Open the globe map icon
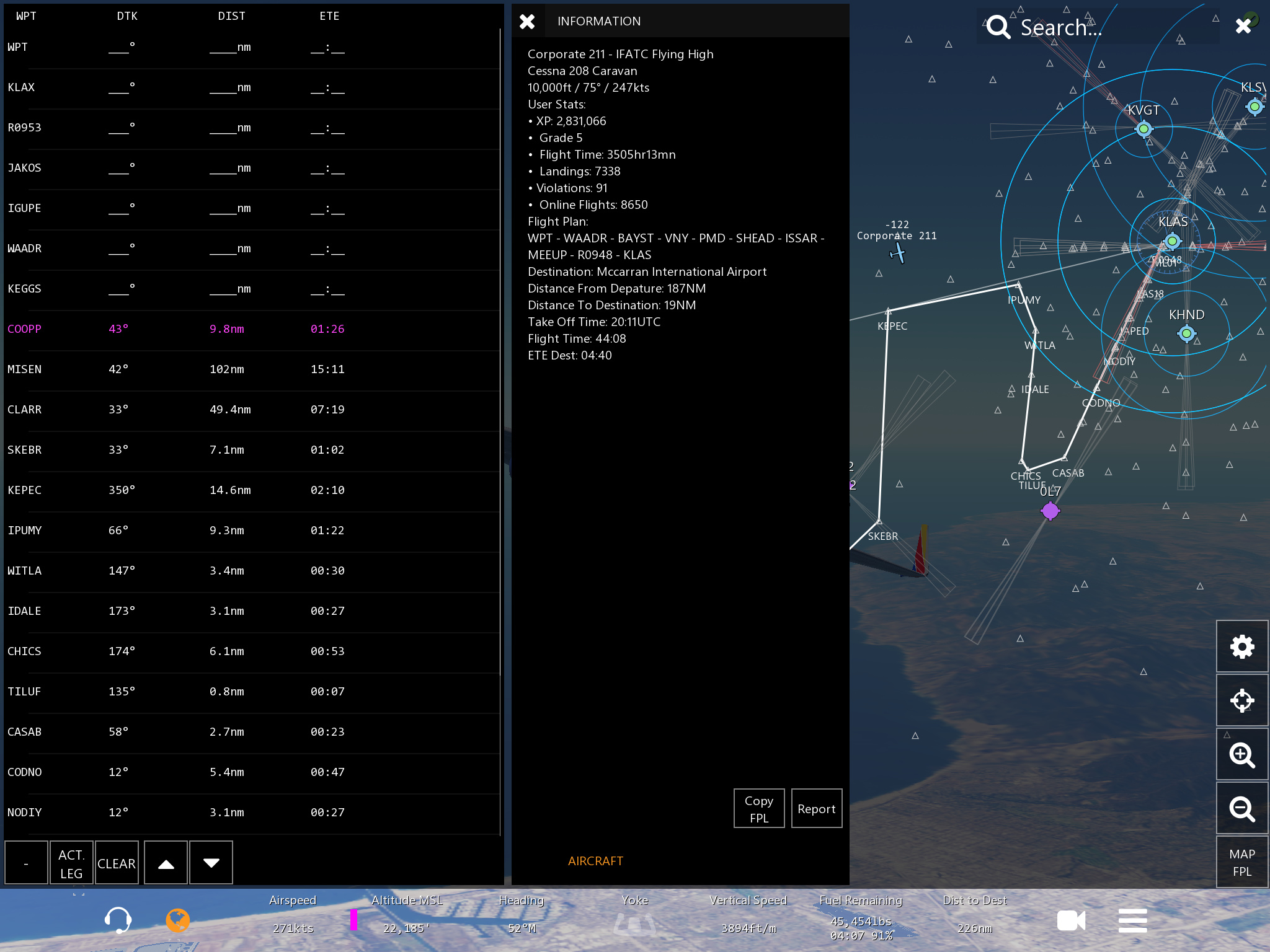 [177, 920]
